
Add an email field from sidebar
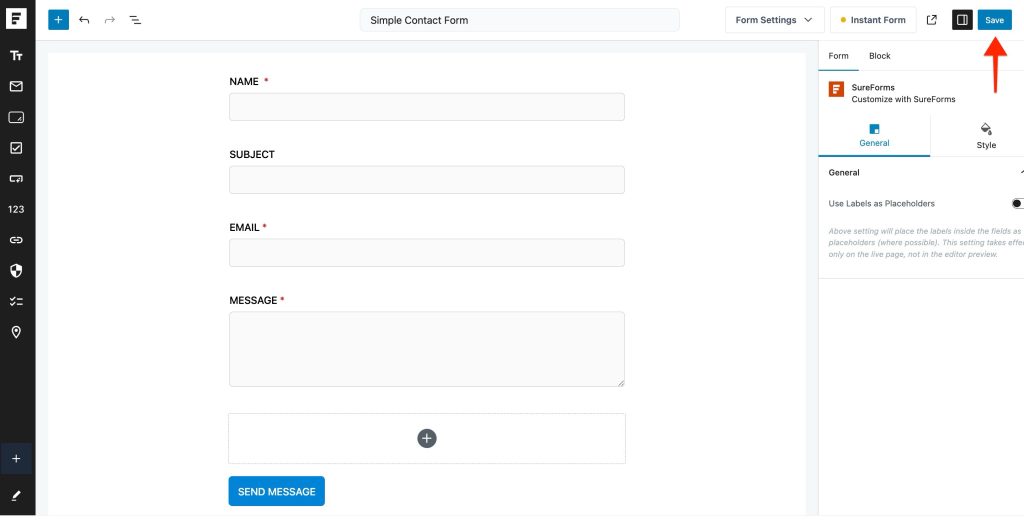[16, 87]
